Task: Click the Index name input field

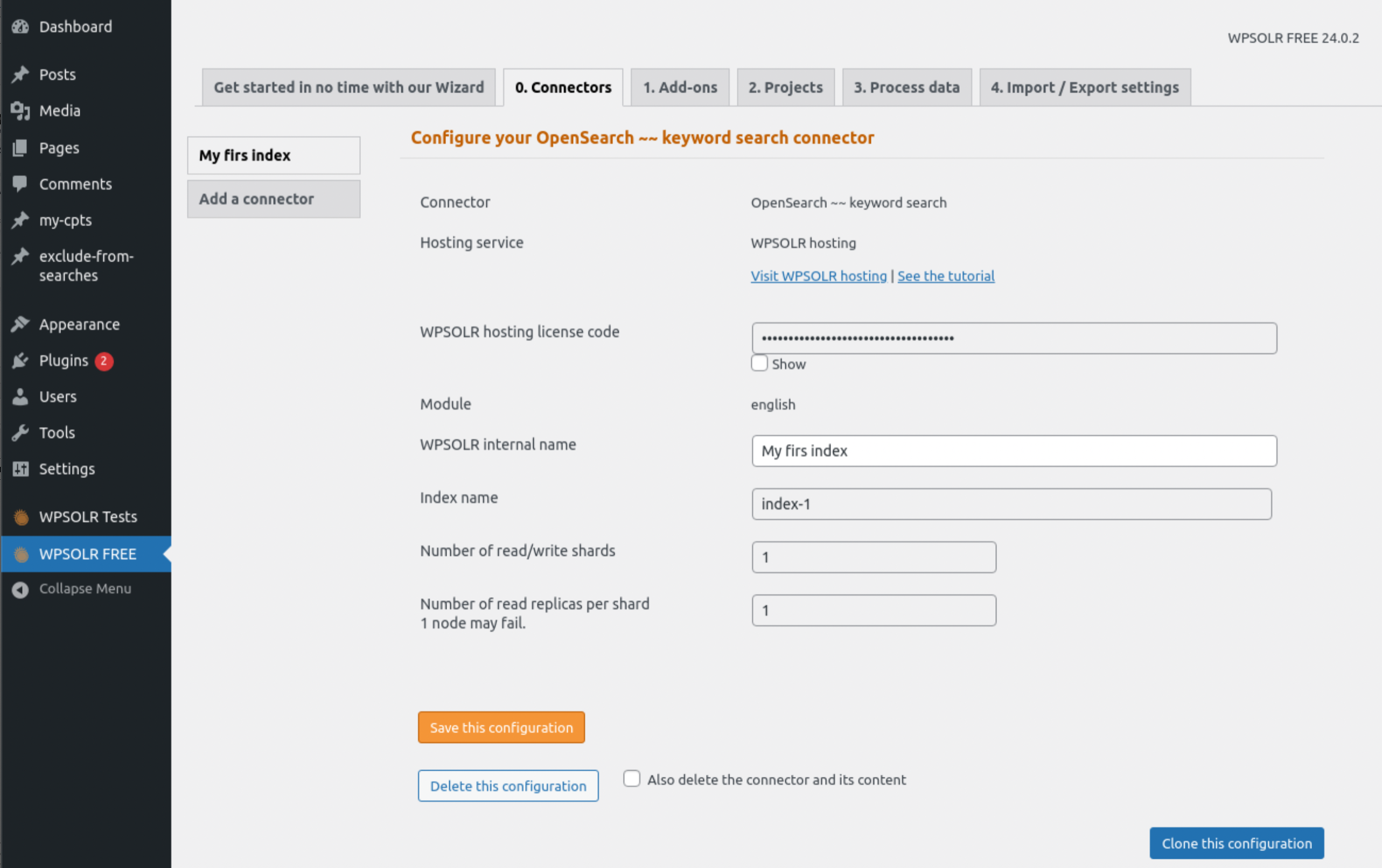Action: point(1012,503)
